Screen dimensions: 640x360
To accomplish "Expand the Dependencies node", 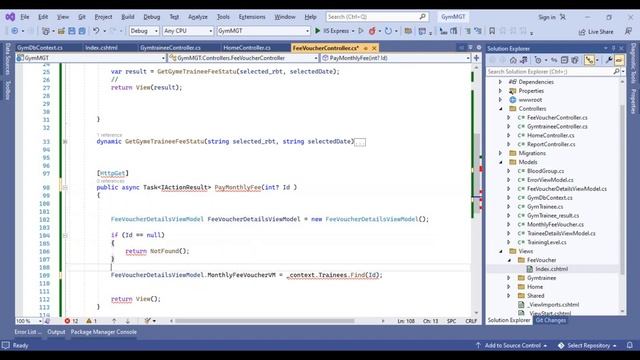I will point(500,82).
